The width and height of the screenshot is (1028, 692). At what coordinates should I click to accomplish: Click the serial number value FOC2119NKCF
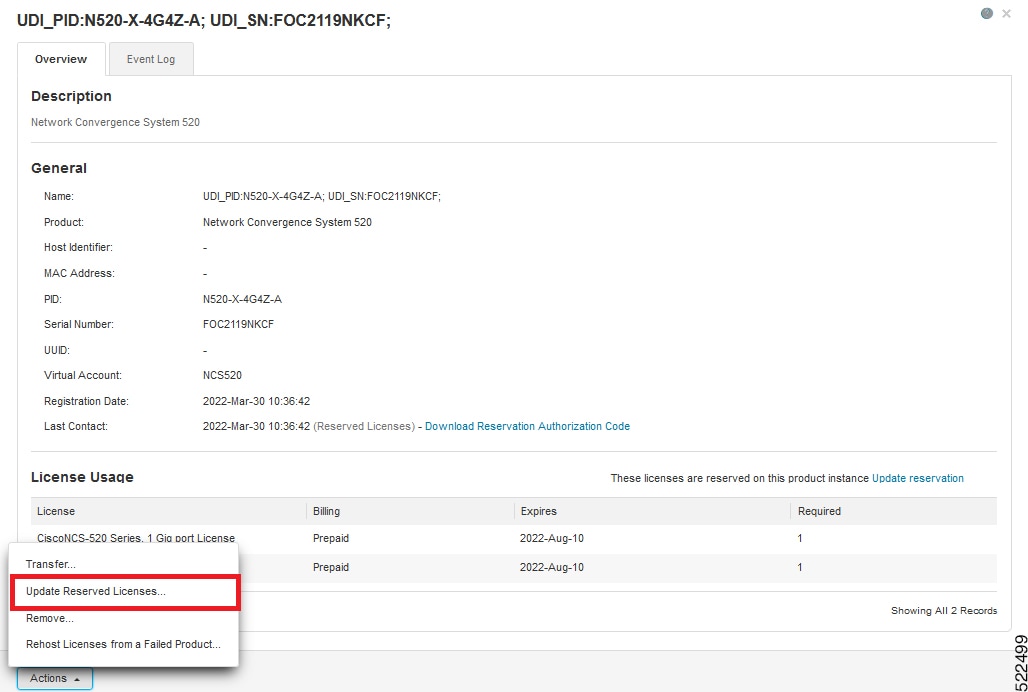[x=239, y=324]
